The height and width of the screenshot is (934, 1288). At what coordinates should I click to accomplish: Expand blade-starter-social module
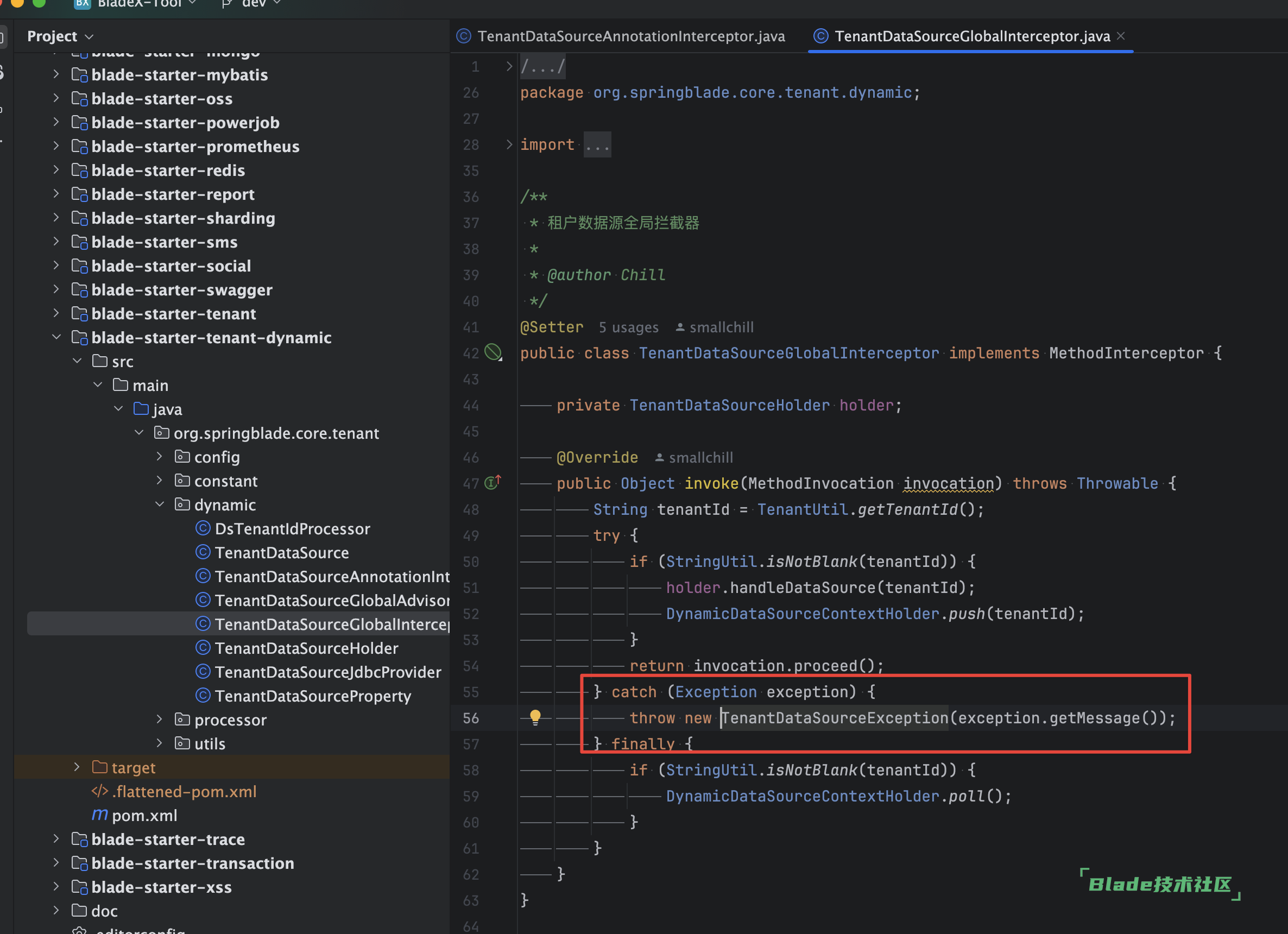point(55,264)
